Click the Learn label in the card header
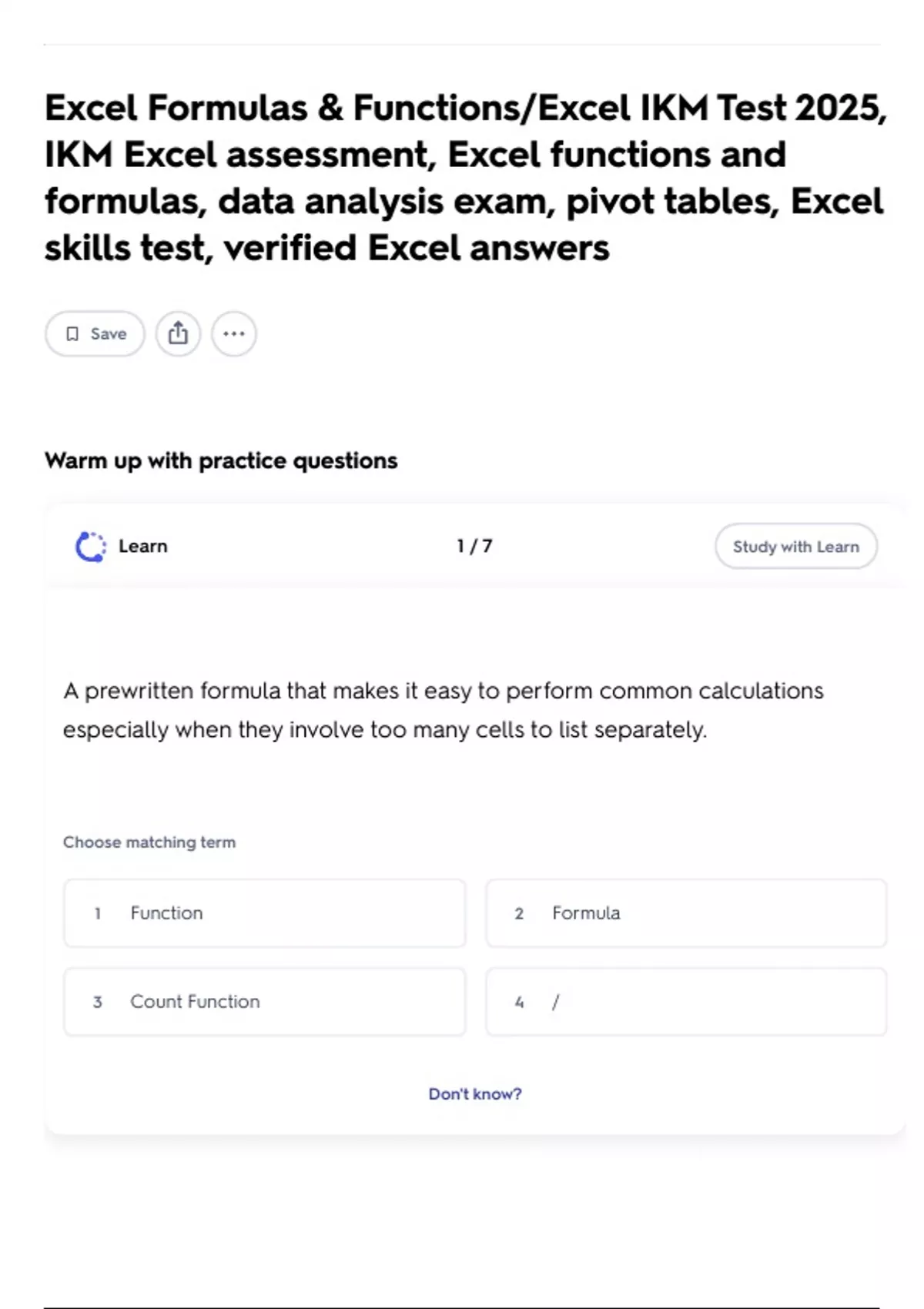 (142, 546)
